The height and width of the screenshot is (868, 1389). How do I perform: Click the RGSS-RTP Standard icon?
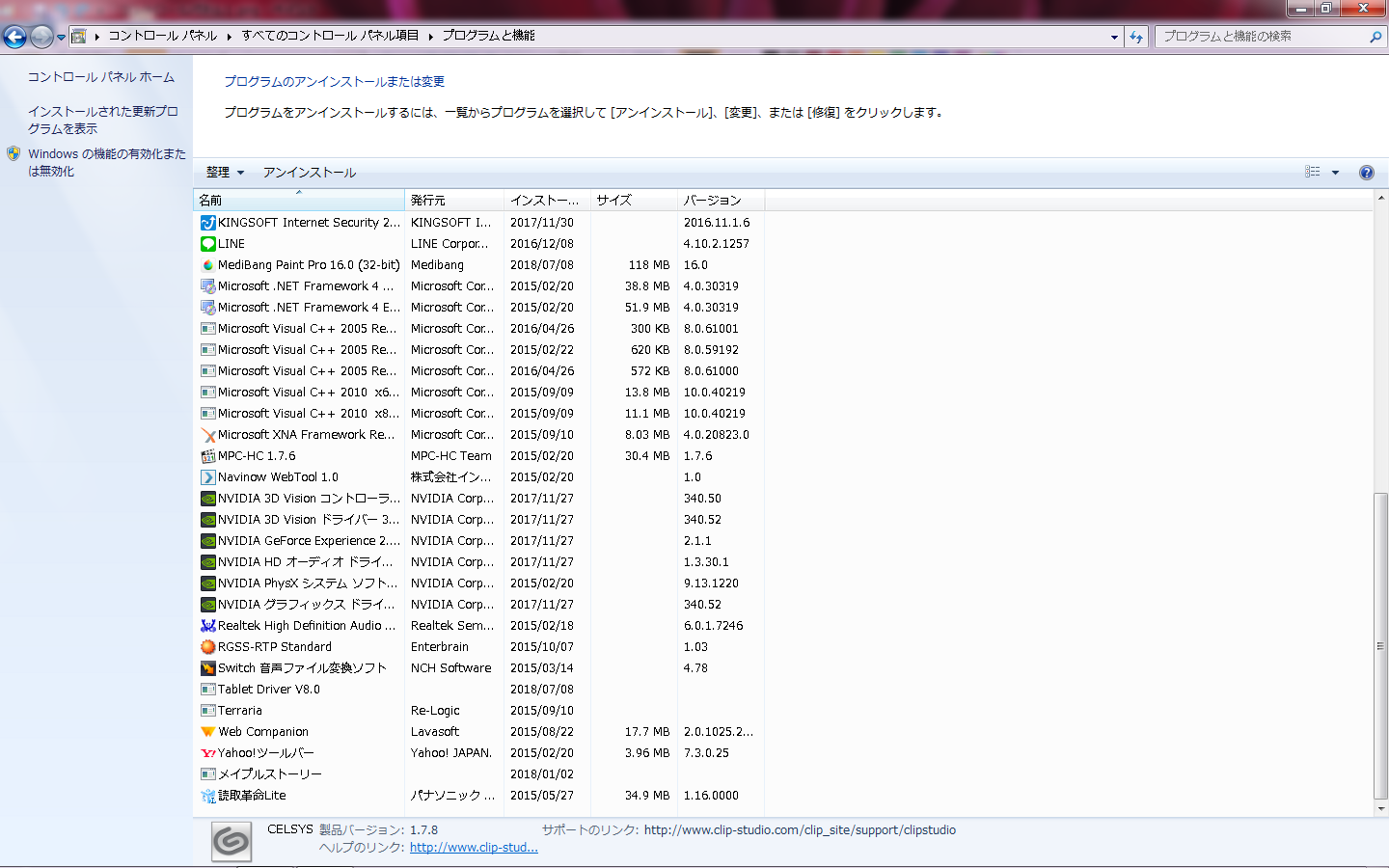coord(207,647)
